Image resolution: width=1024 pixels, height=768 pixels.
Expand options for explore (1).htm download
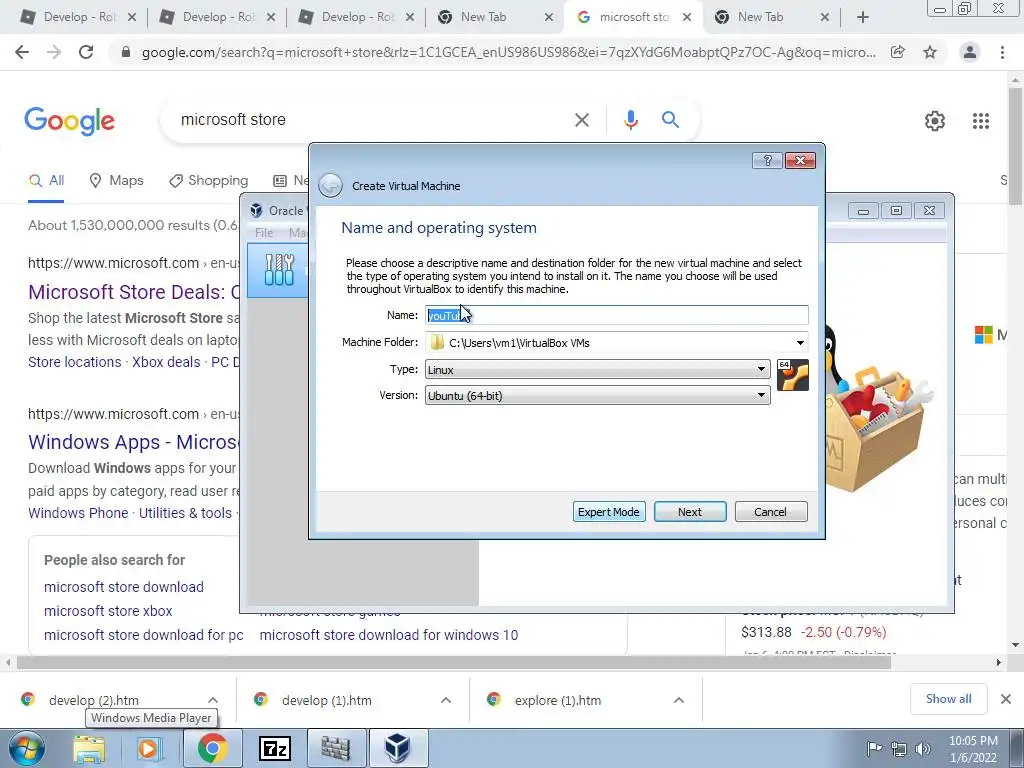click(x=679, y=700)
